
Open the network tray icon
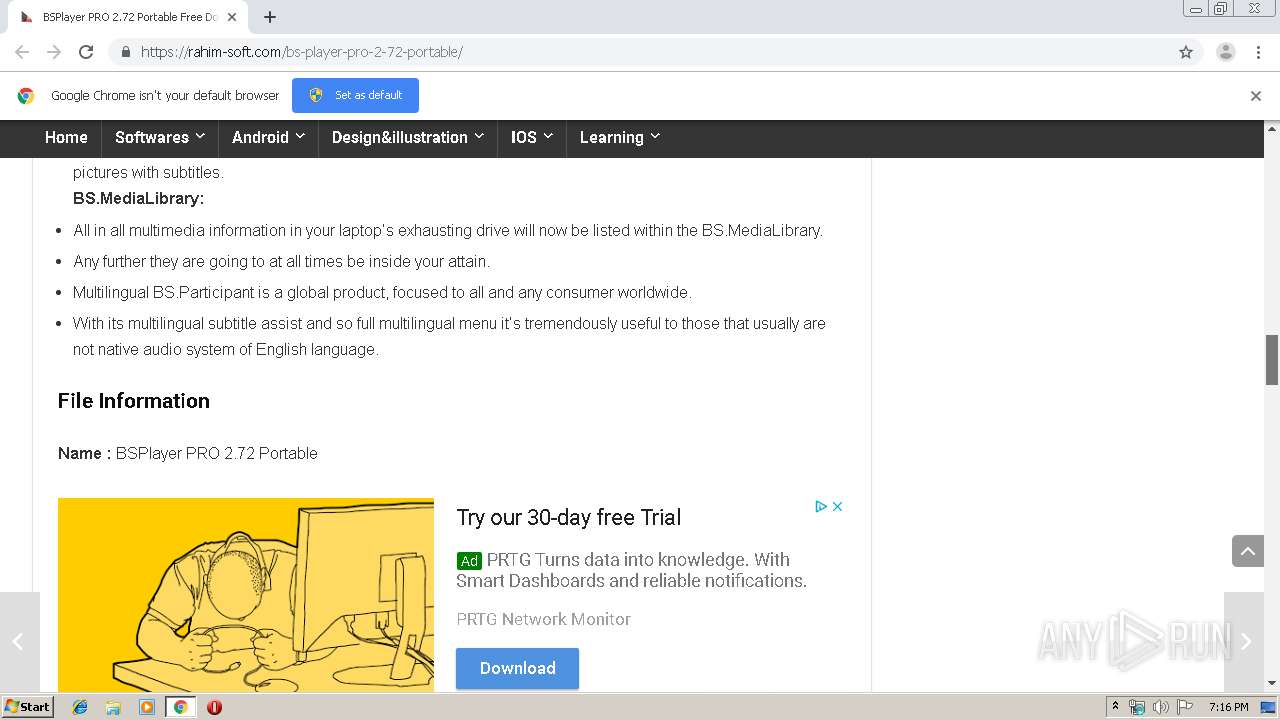(1137, 707)
